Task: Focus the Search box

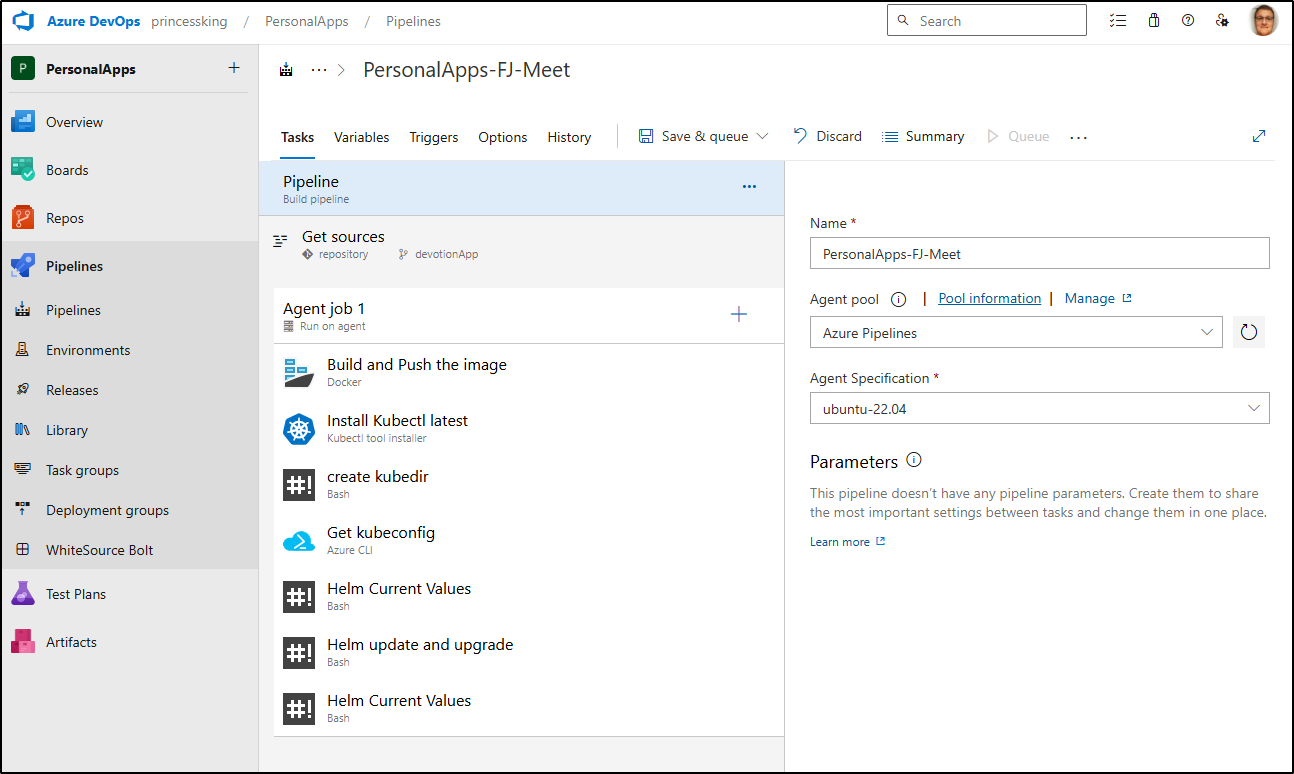Action: point(987,20)
